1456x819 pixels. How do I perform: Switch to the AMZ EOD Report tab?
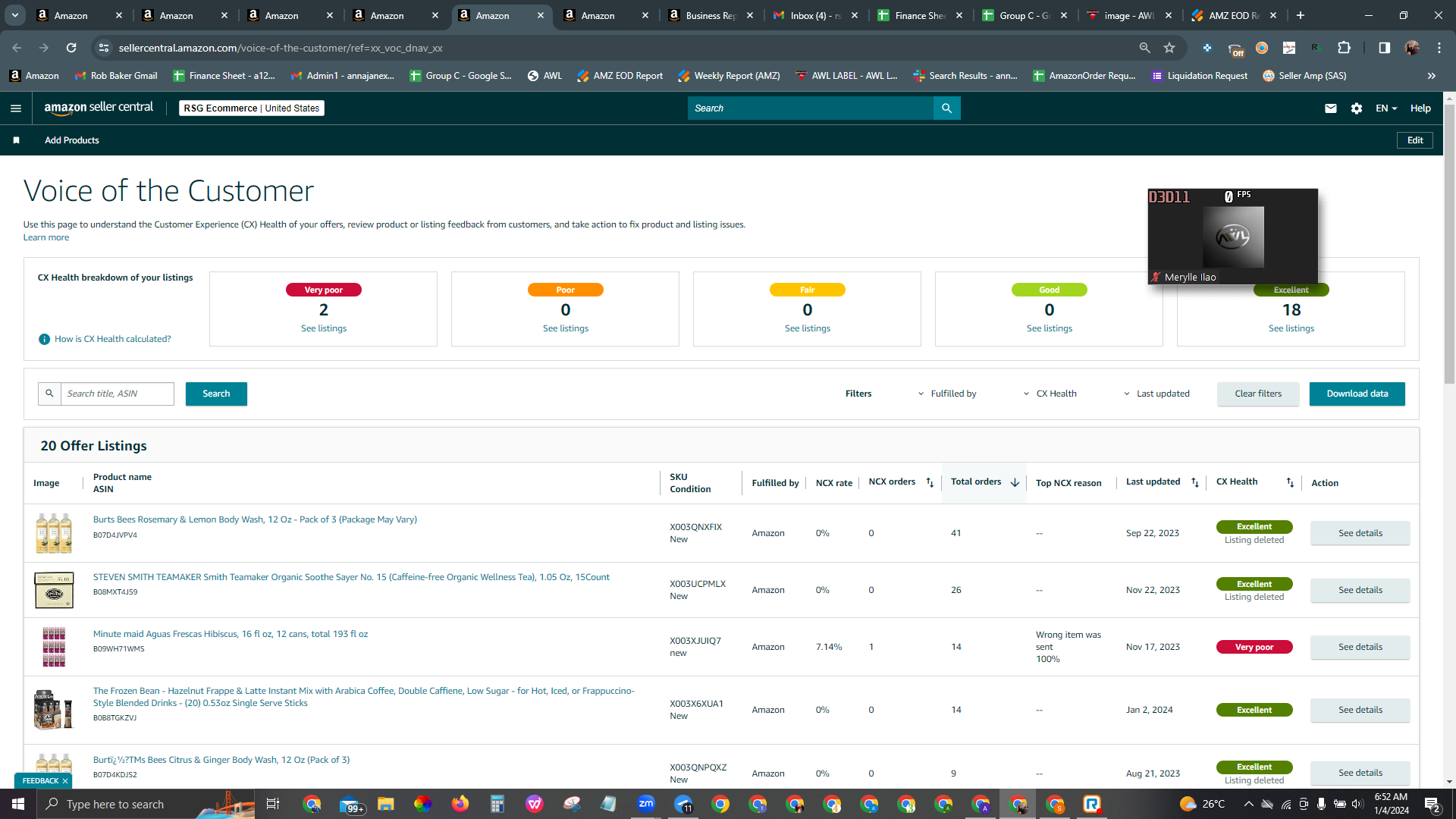1235,15
